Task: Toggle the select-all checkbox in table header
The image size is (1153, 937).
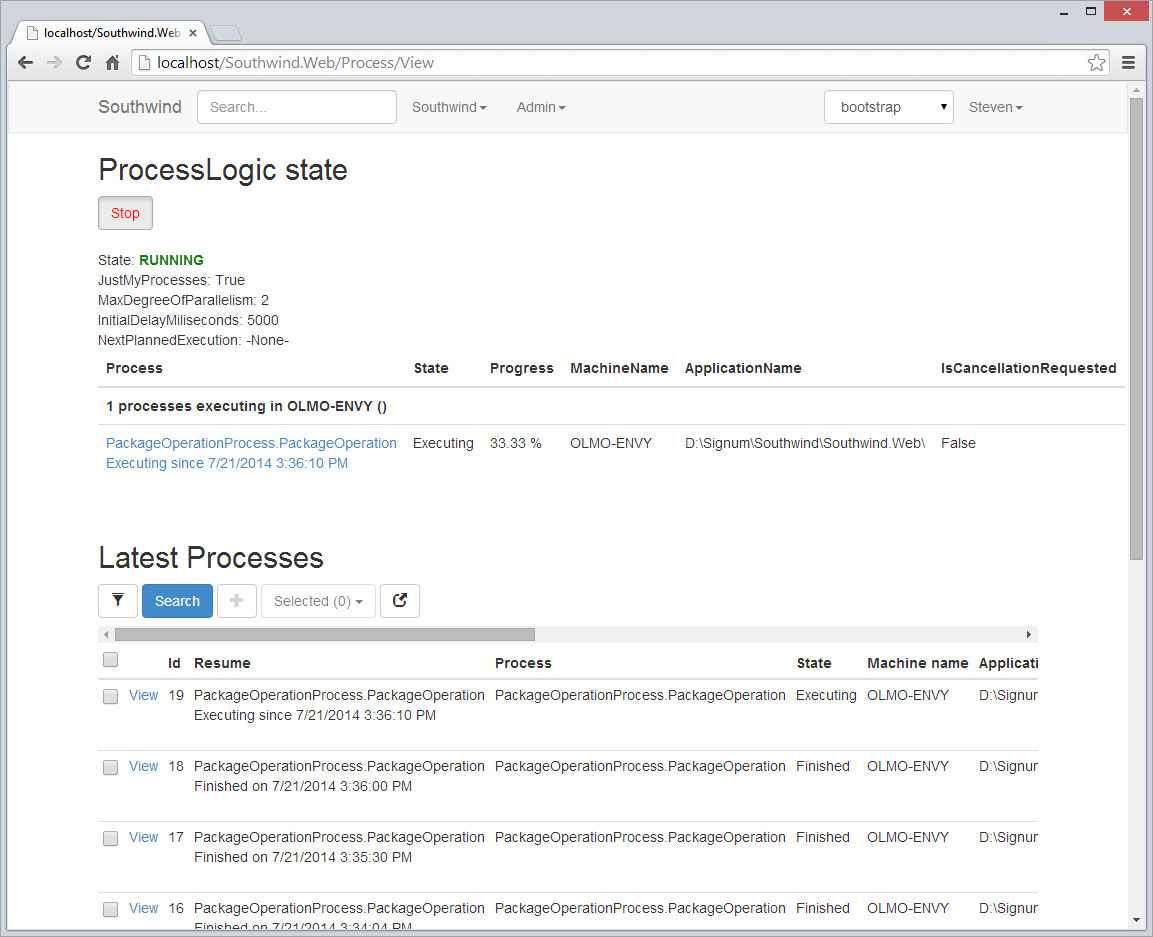Action: 111,660
